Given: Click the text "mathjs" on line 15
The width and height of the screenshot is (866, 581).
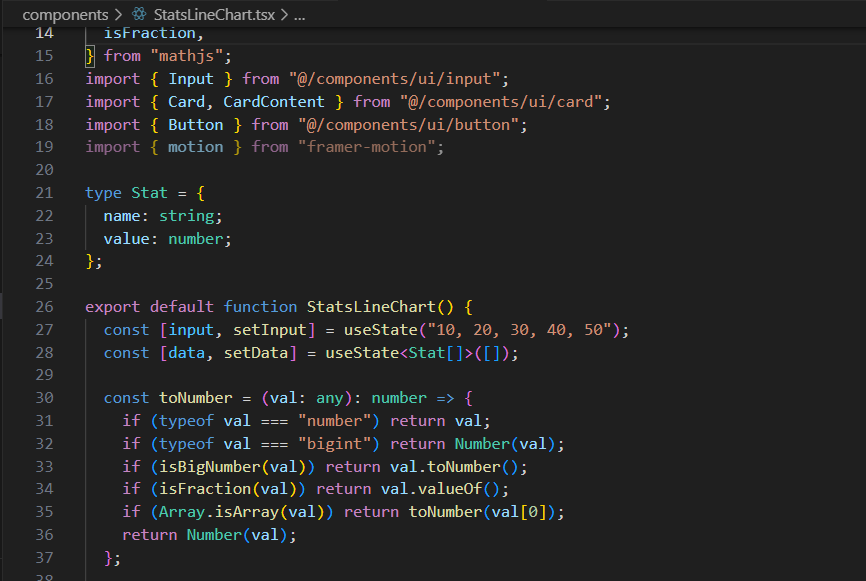Looking at the screenshot, I should click(187, 56).
